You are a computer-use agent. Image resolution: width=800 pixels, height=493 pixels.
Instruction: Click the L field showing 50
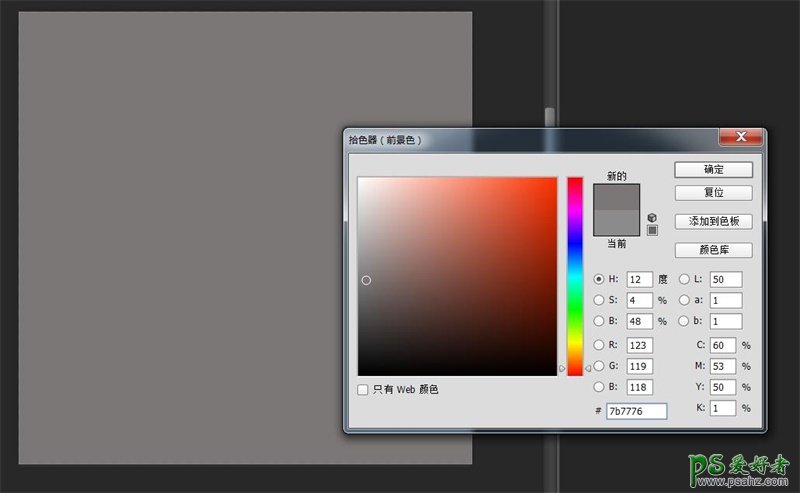pyautogui.click(x=726, y=279)
